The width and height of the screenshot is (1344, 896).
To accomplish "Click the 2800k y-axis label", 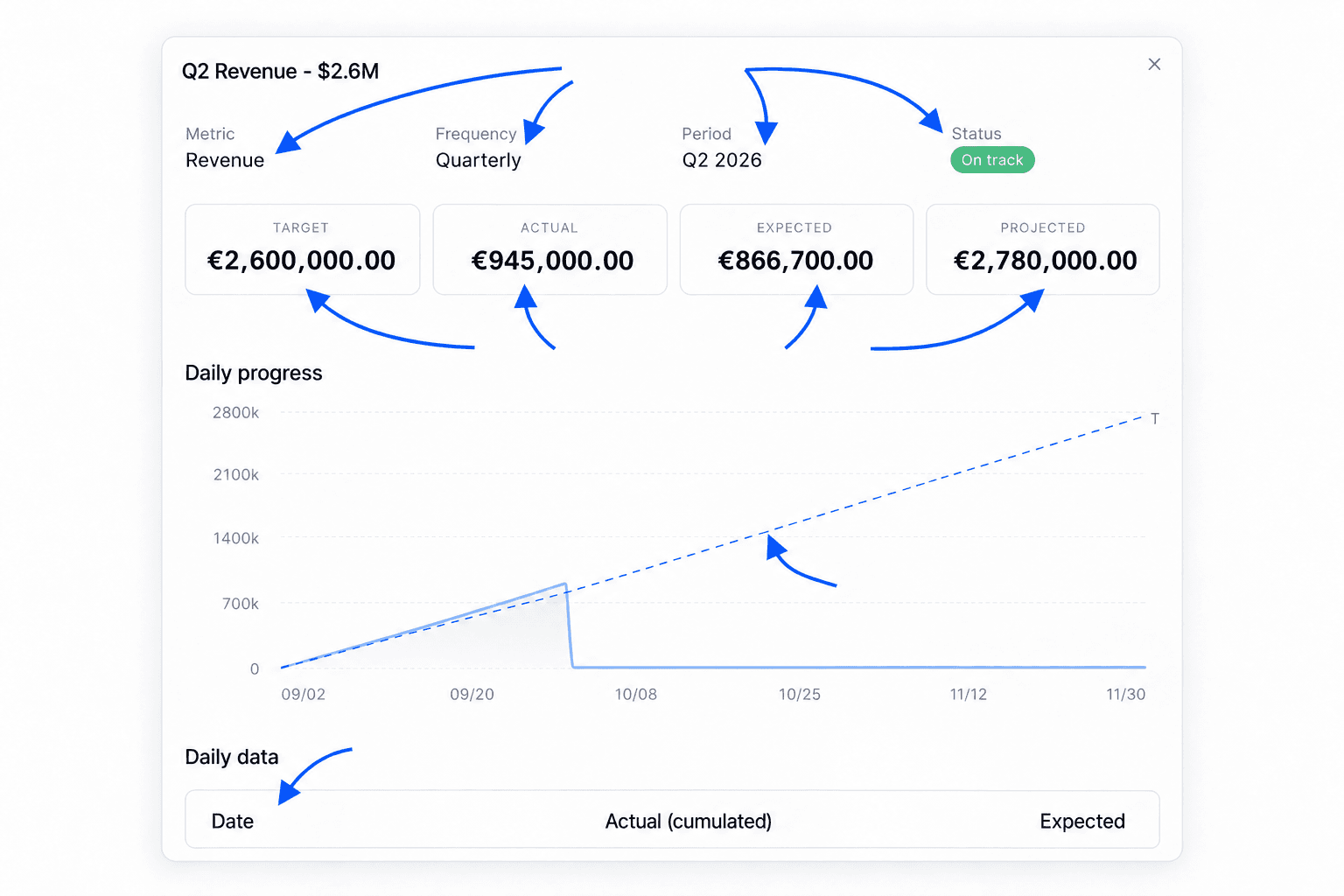I will click(x=235, y=412).
